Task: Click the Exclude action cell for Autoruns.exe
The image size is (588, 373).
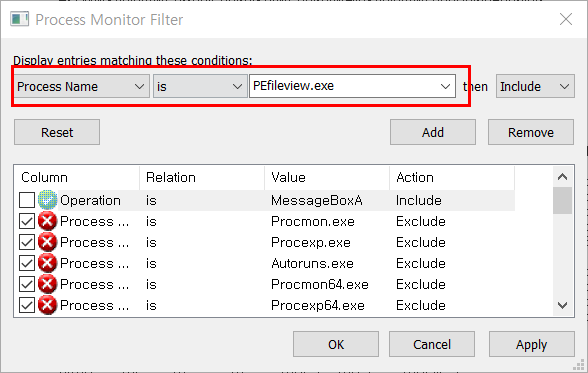Action: [x=421, y=264]
